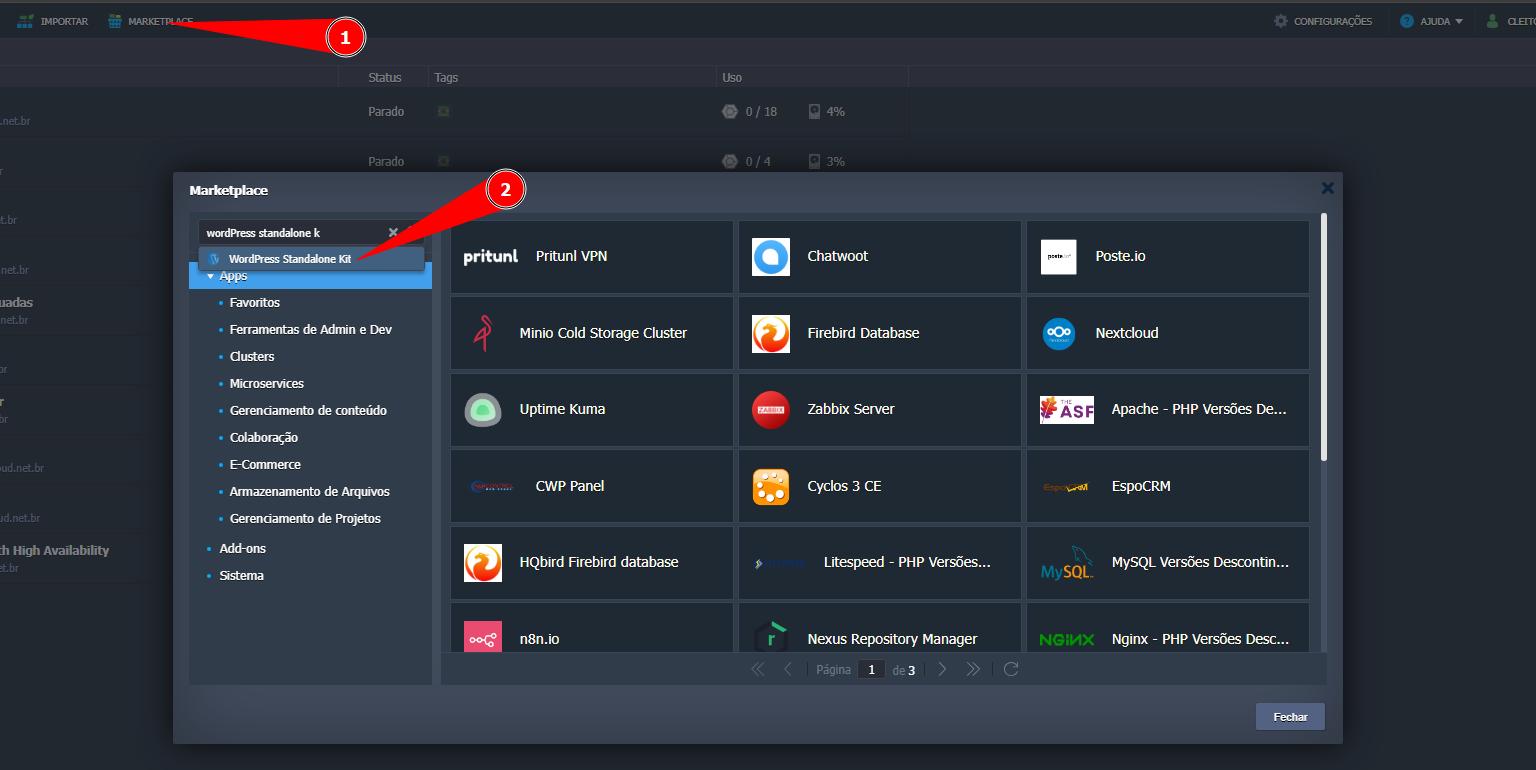Open the Zabbix Server red icon
Screen dimensions: 1536x770
pyautogui.click(x=770, y=410)
